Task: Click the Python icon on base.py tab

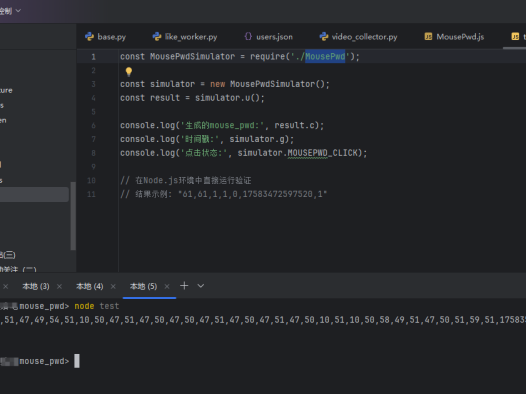Action: (90, 37)
